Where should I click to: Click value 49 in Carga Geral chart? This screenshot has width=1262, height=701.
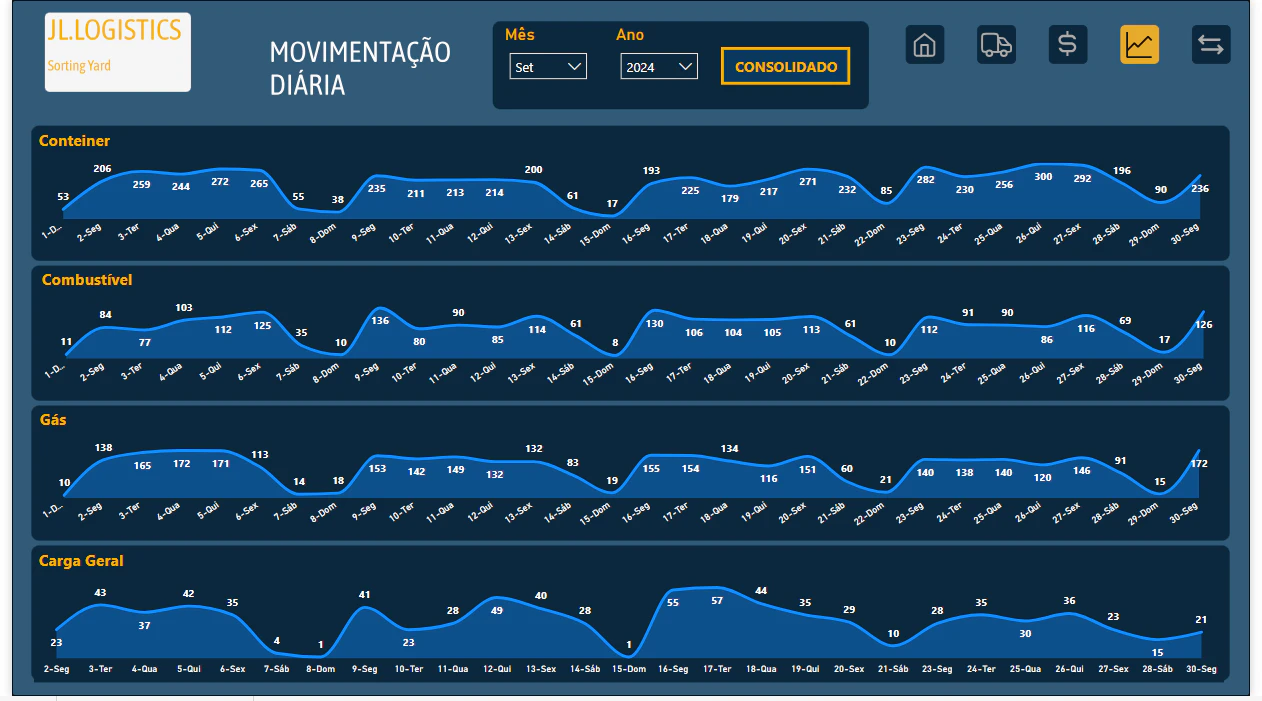(x=497, y=610)
